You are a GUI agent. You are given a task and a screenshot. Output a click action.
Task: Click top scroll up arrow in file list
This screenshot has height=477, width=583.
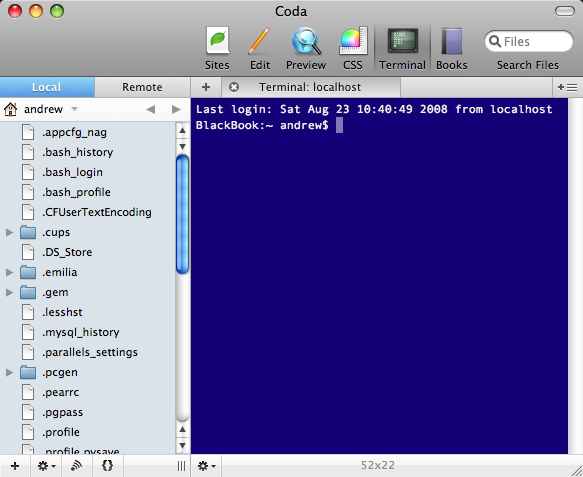pyautogui.click(x=183, y=130)
